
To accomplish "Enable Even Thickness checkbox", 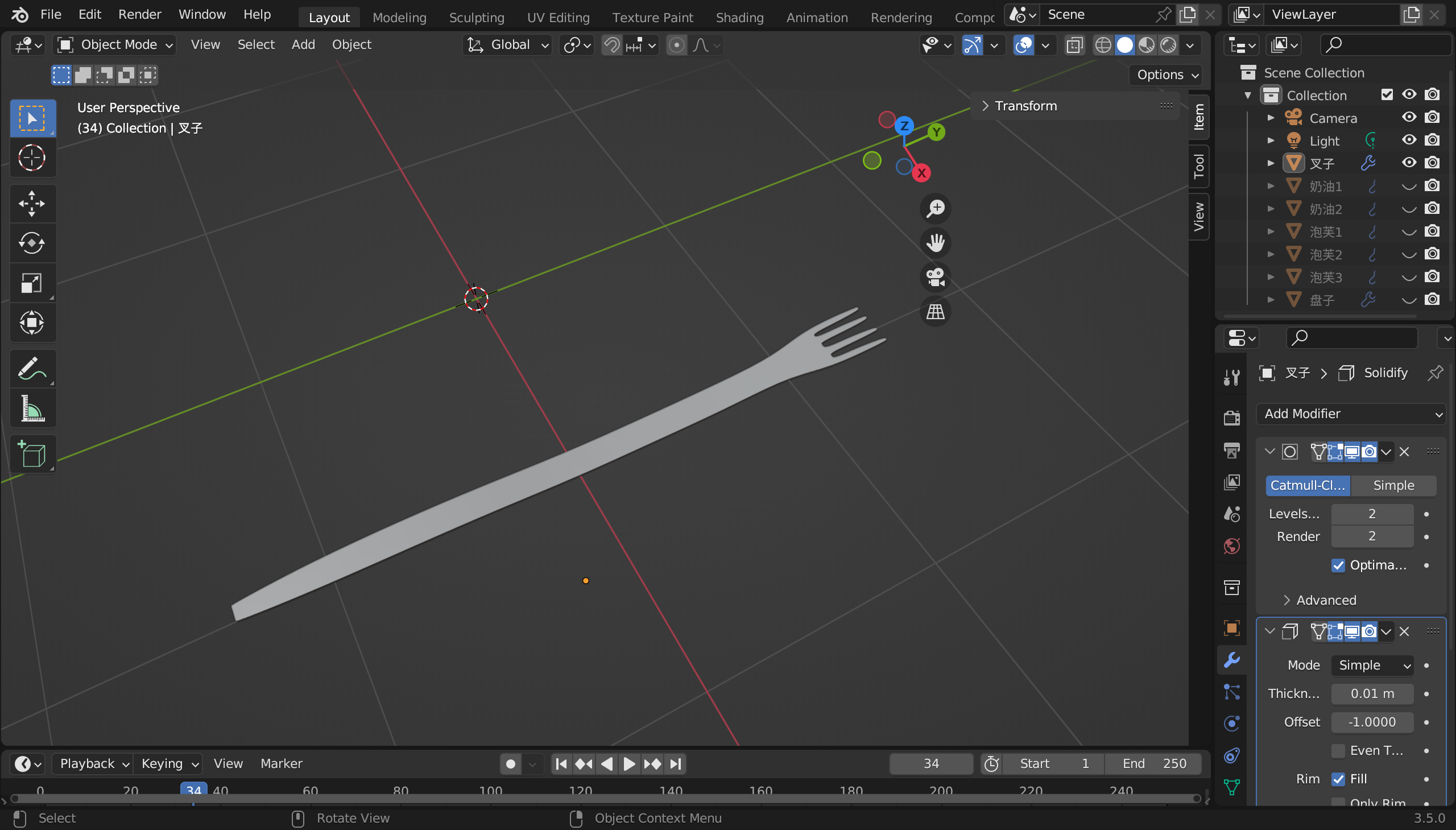I will click(1338, 751).
